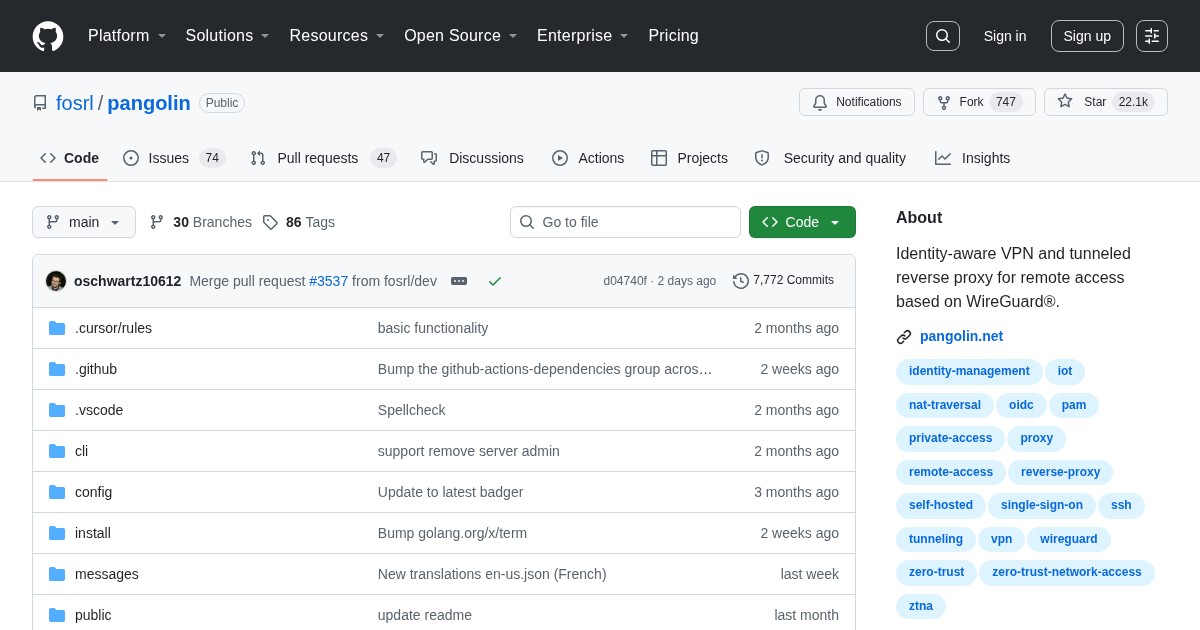Click the folder icon for install
This screenshot has height=630, width=1200.
tap(57, 533)
